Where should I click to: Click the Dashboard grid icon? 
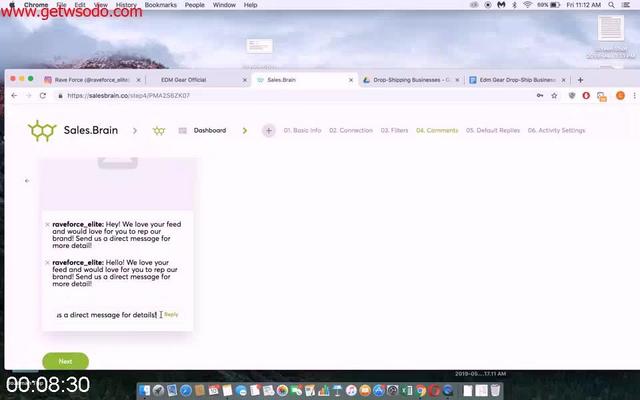(182, 131)
